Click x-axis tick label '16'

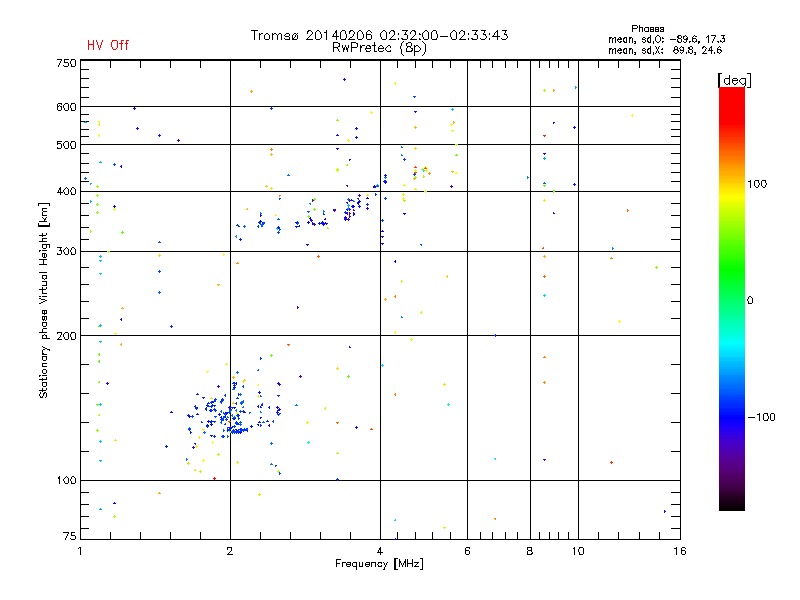[680, 551]
